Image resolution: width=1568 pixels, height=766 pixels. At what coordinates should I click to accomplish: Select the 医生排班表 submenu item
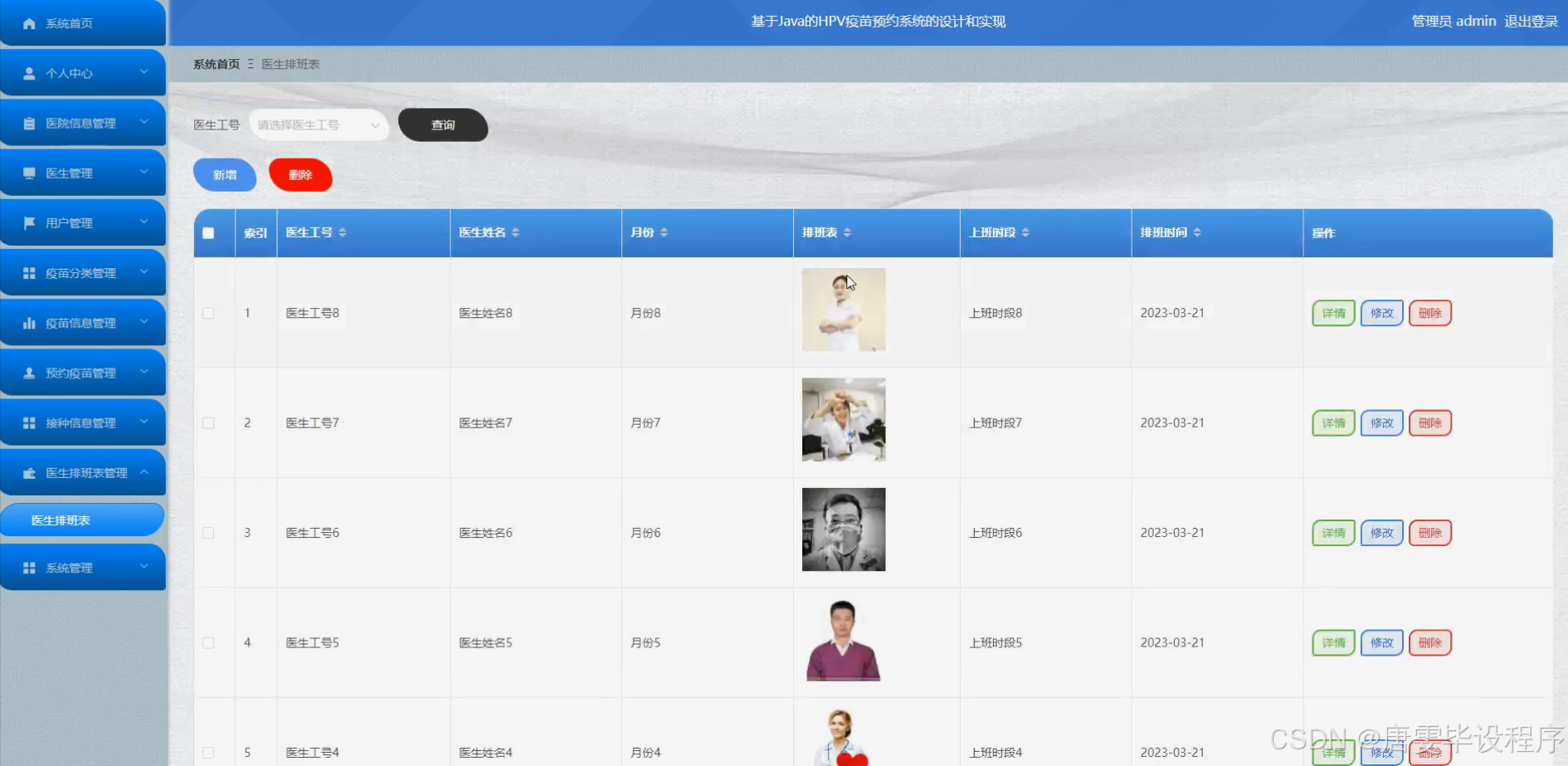tap(82, 520)
